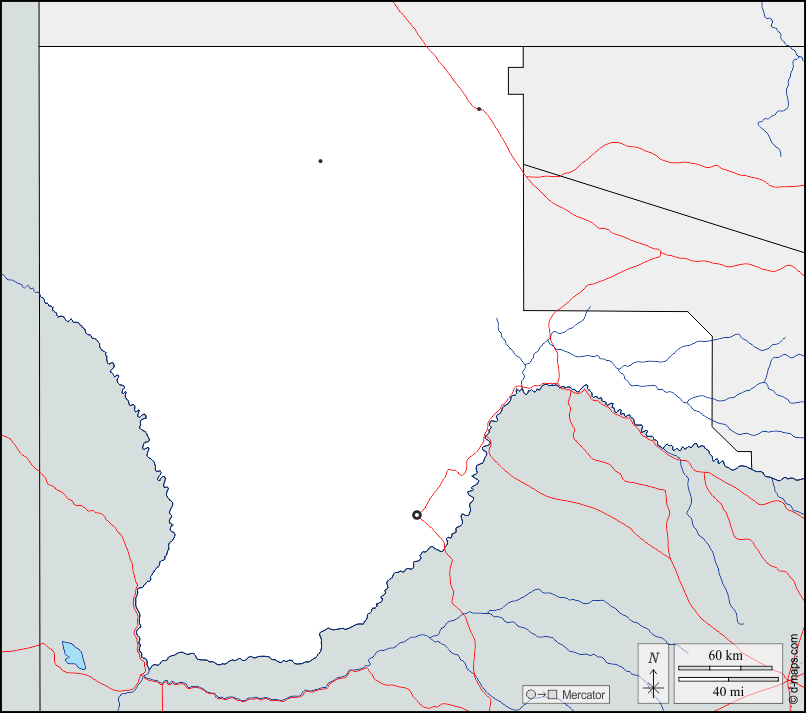Image resolution: width=806 pixels, height=713 pixels.
Task: Click the d-maps.com copyright text
Action: tap(794, 670)
